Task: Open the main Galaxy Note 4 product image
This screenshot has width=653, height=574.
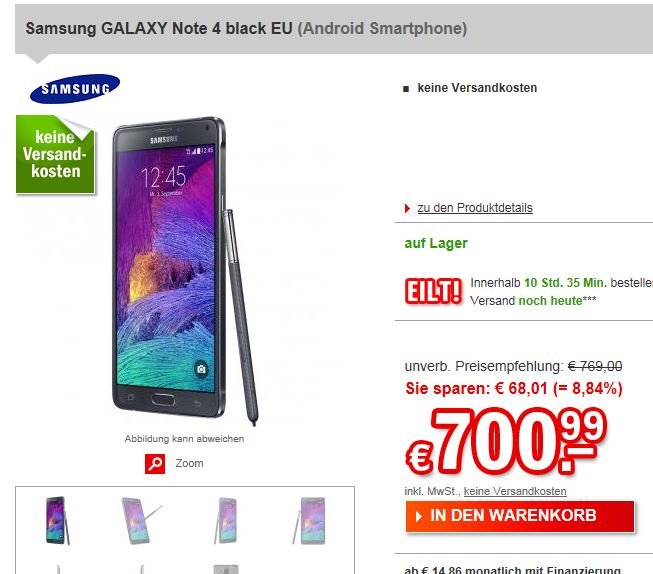Action: pyautogui.click(x=185, y=271)
